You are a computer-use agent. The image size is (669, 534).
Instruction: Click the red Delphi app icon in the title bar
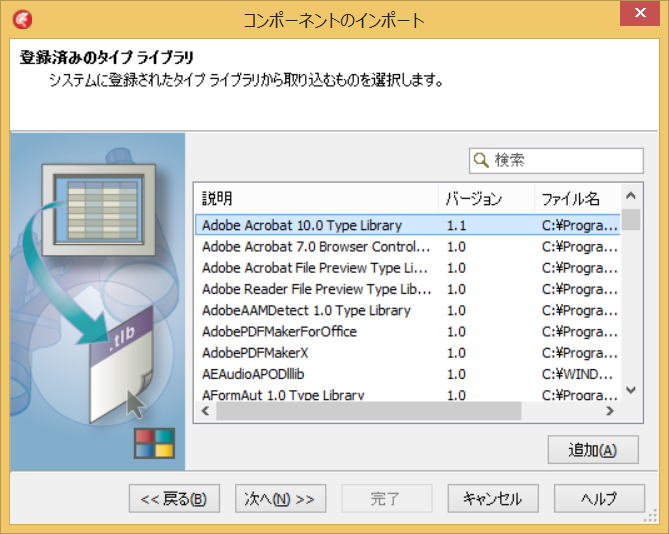point(22,20)
